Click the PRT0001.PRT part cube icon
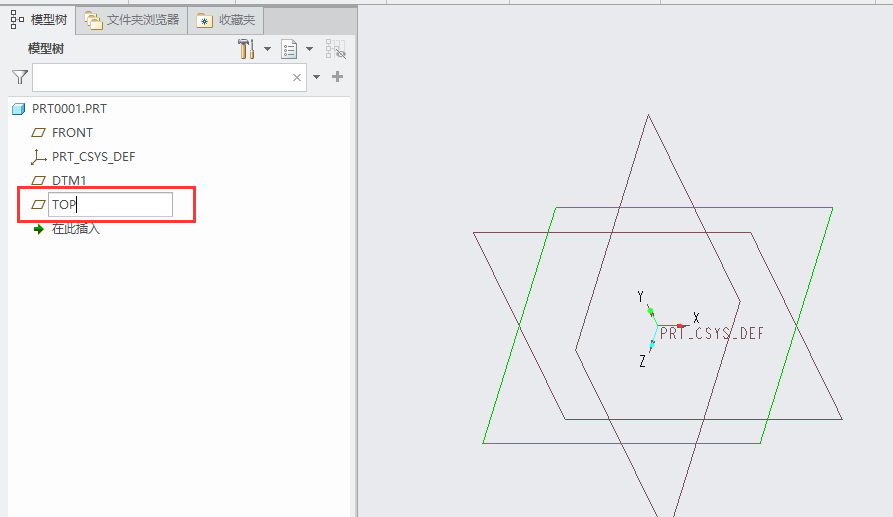The height and width of the screenshot is (517, 893). [x=19, y=109]
